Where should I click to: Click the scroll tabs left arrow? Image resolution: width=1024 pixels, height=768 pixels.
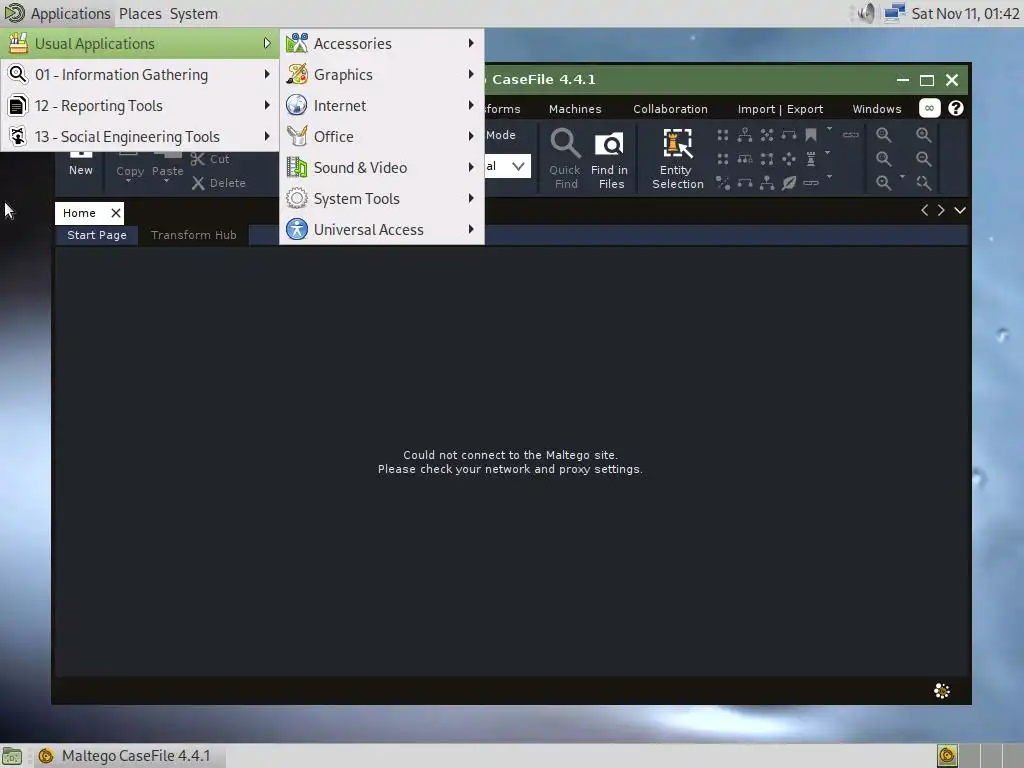click(x=924, y=210)
